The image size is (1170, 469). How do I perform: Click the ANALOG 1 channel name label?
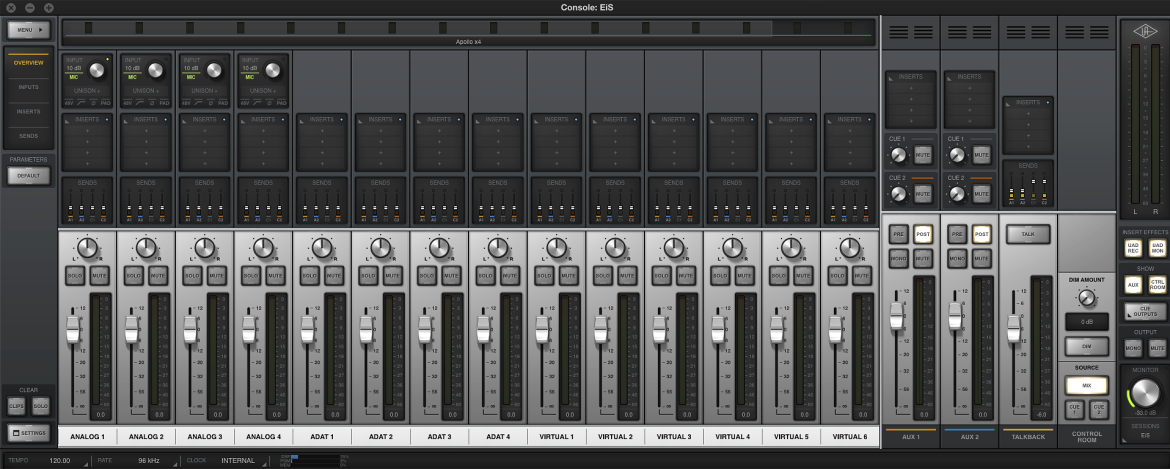point(87,437)
